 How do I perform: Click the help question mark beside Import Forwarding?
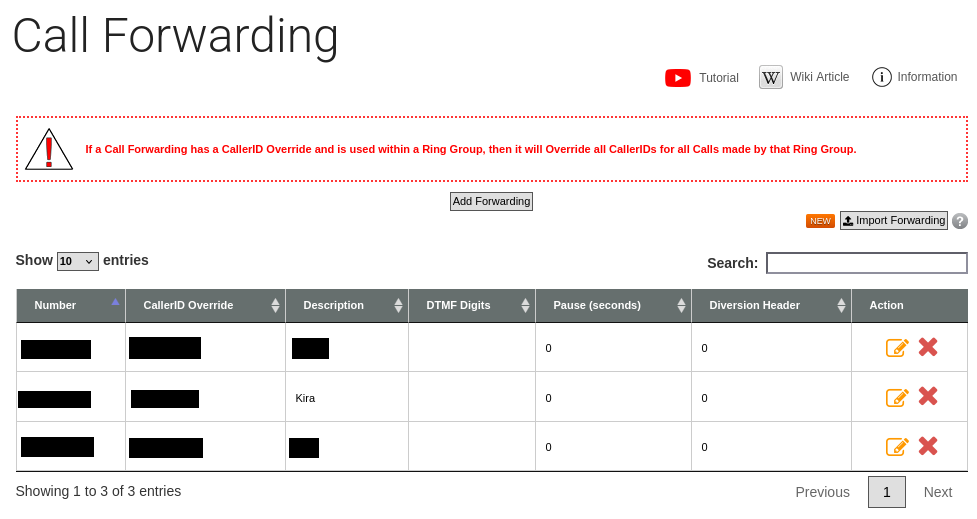(960, 221)
